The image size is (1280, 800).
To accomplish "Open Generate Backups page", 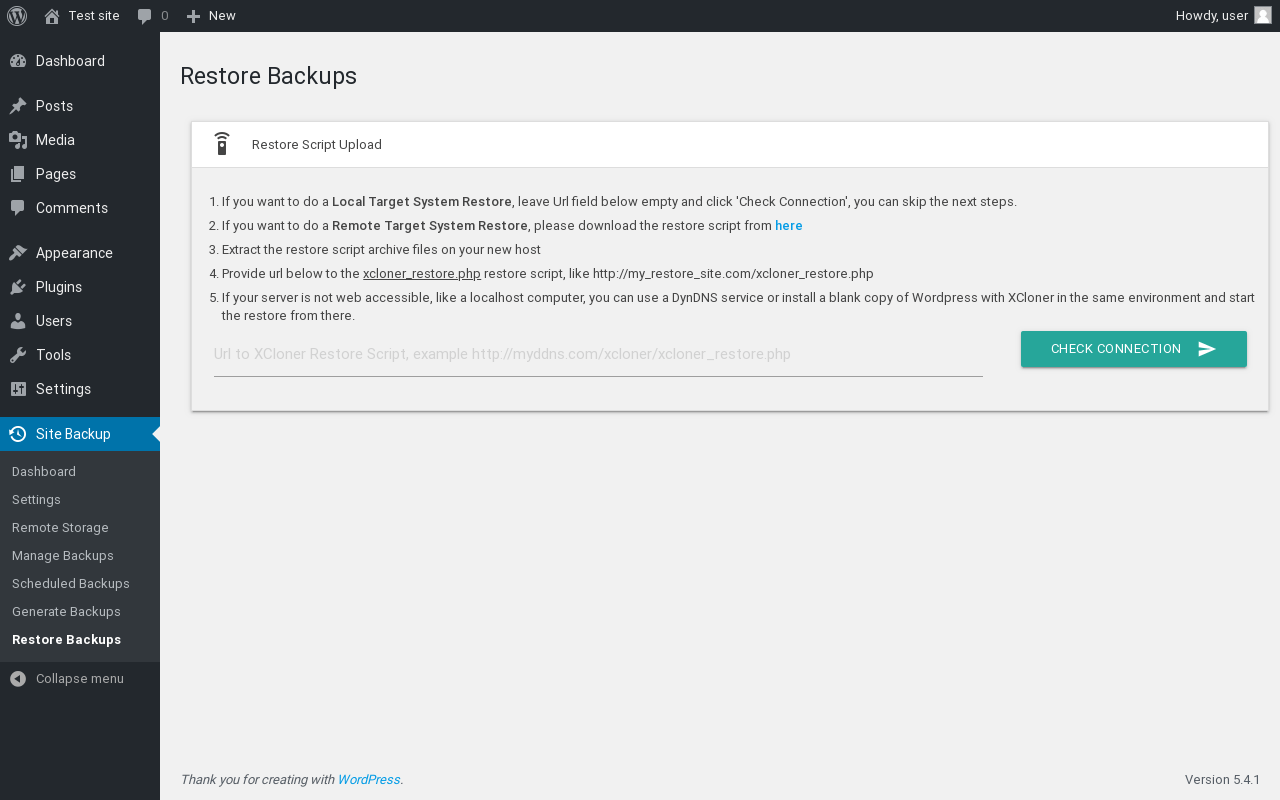I will point(66,612).
